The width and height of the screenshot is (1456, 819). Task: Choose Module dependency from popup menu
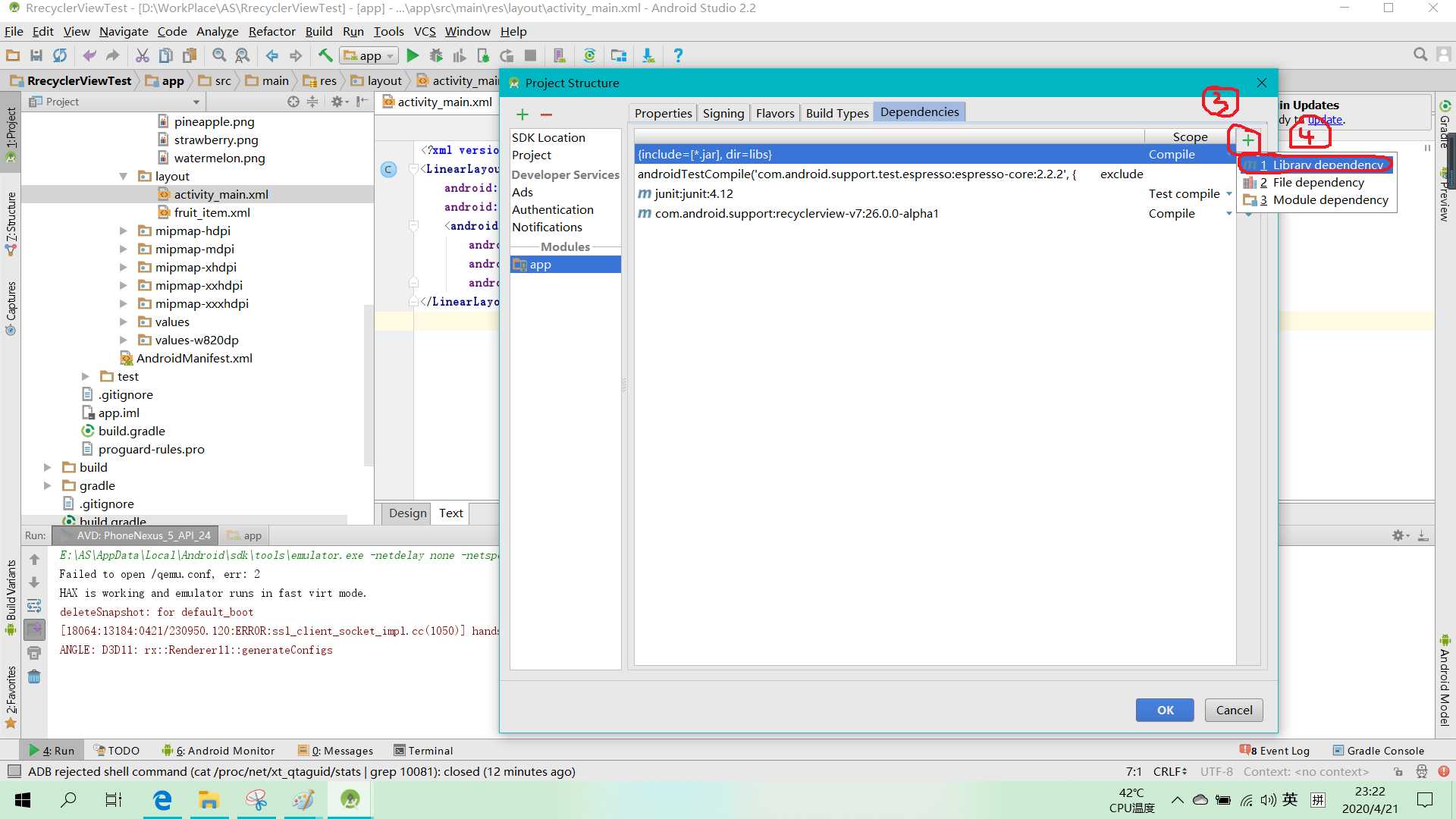click(1317, 200)
